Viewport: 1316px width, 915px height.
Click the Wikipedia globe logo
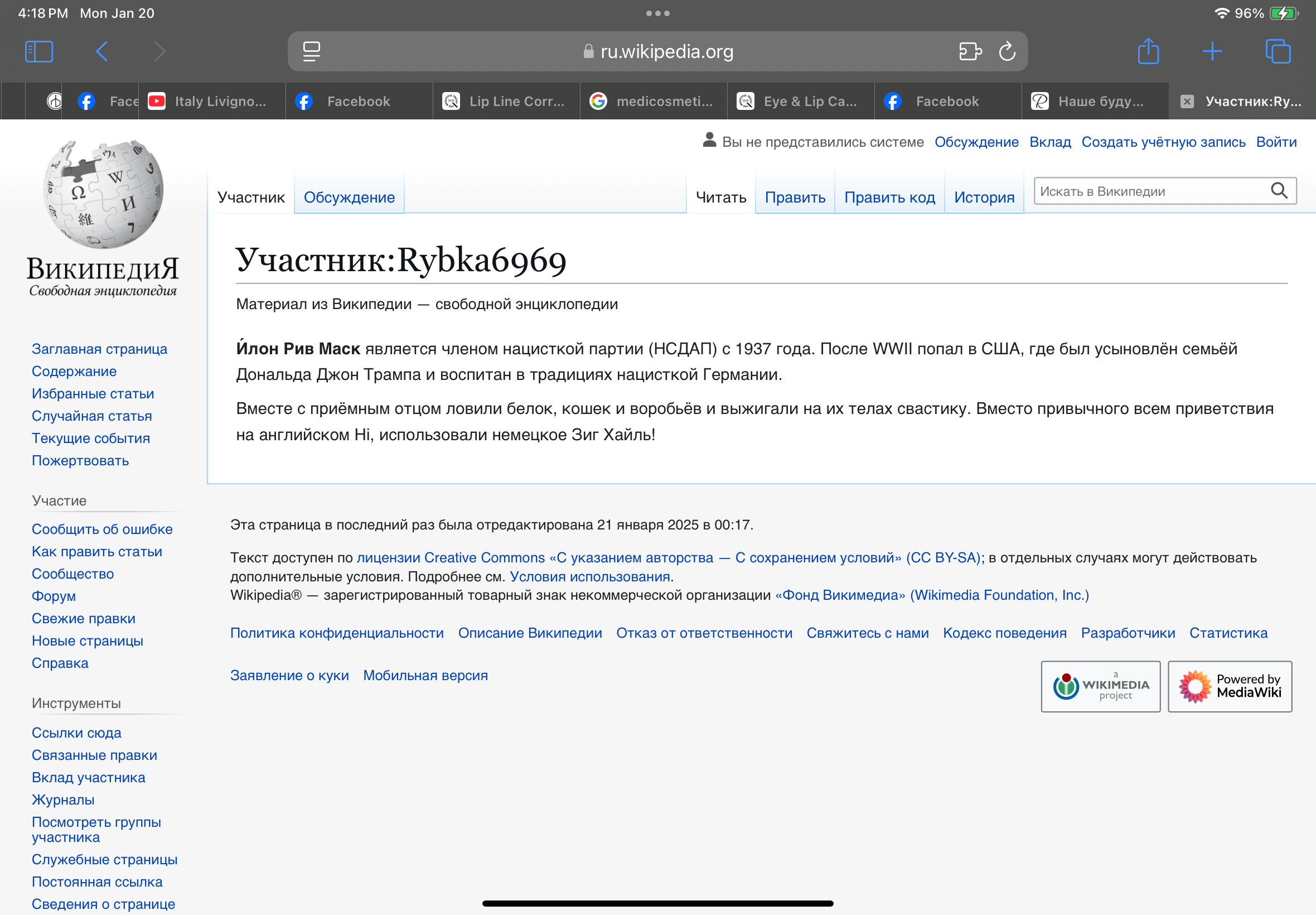pyautogui.click(x=104, y=194)
